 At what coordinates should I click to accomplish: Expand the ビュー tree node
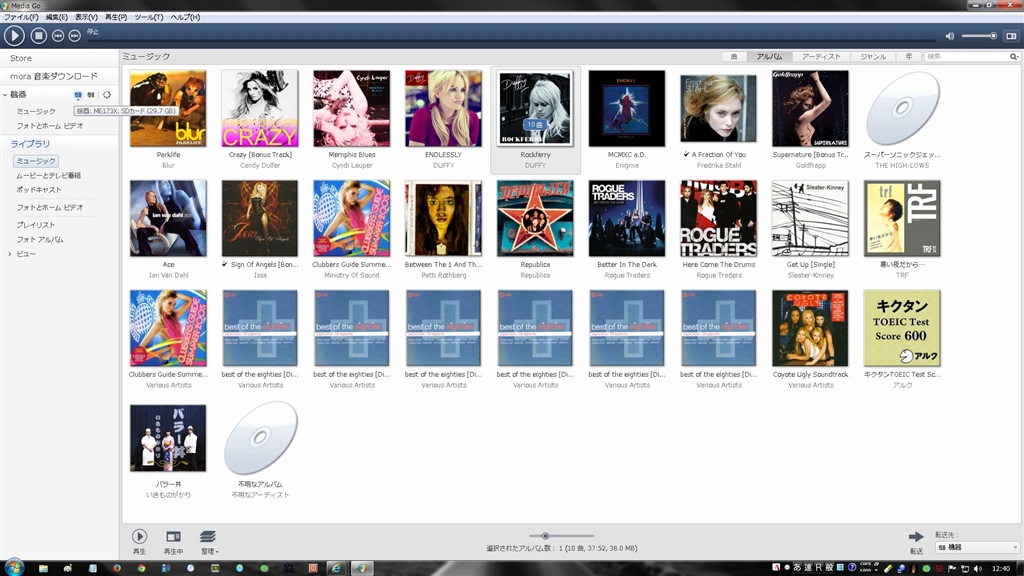coord(9,254)
